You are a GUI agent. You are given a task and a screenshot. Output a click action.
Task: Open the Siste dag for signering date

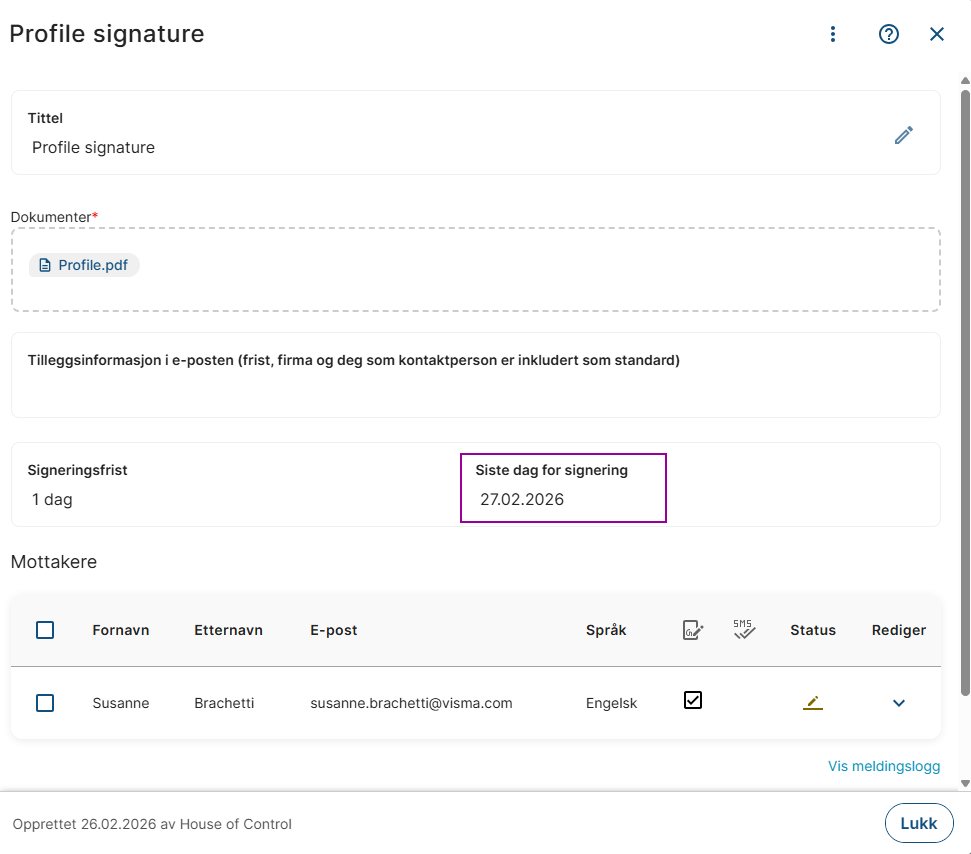522,499
